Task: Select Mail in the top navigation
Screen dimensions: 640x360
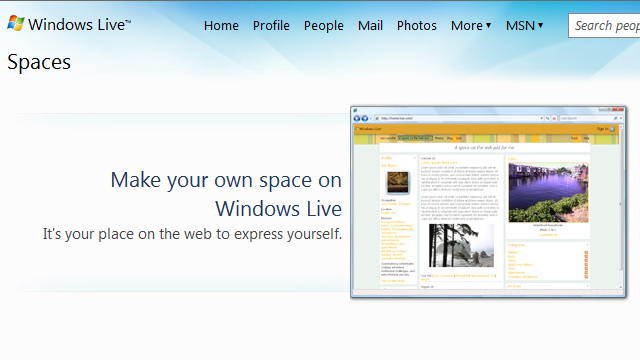Action: [x=370, y=26]
